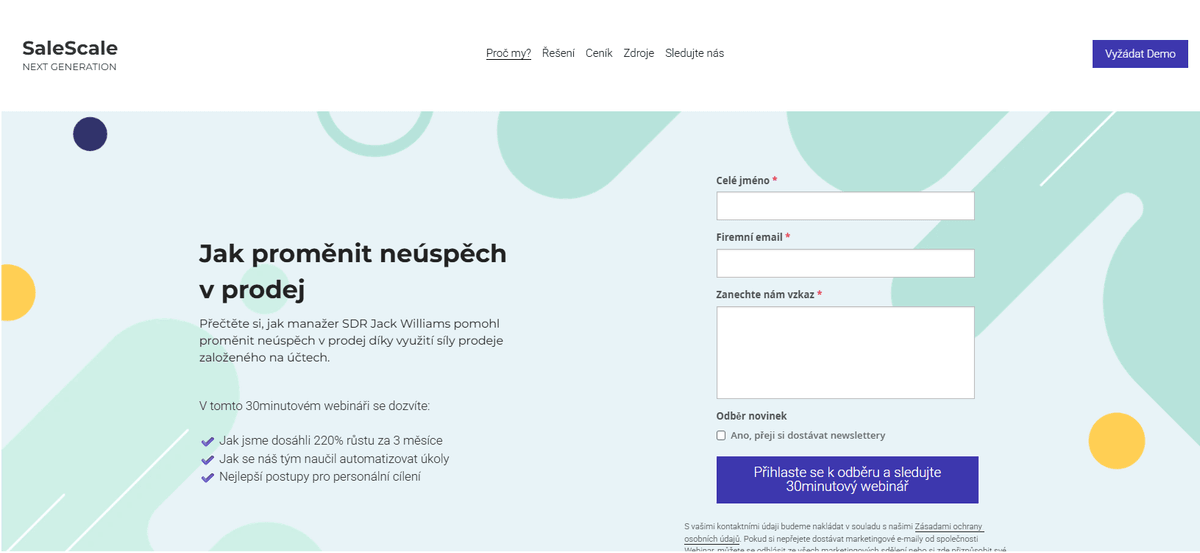The height and width of the screenshot is (553, 1200).
Task: Focus the Firemní email input field
Action: tap(845, 263)
